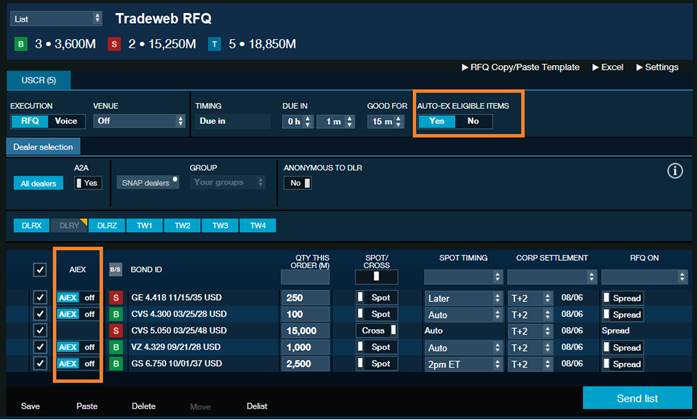Select the TW1 dealer chip
The image size is (697, 420).
tap(144, 226)
